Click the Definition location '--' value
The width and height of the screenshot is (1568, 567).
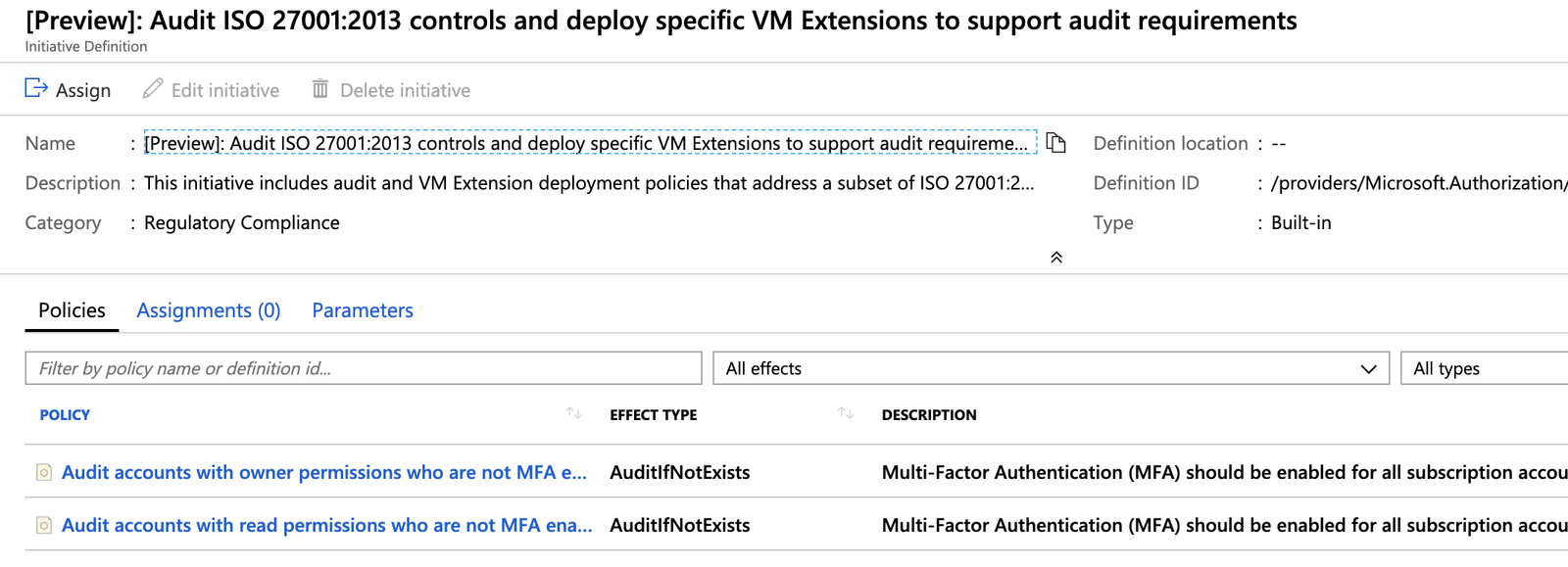[x=1279, y=144]
